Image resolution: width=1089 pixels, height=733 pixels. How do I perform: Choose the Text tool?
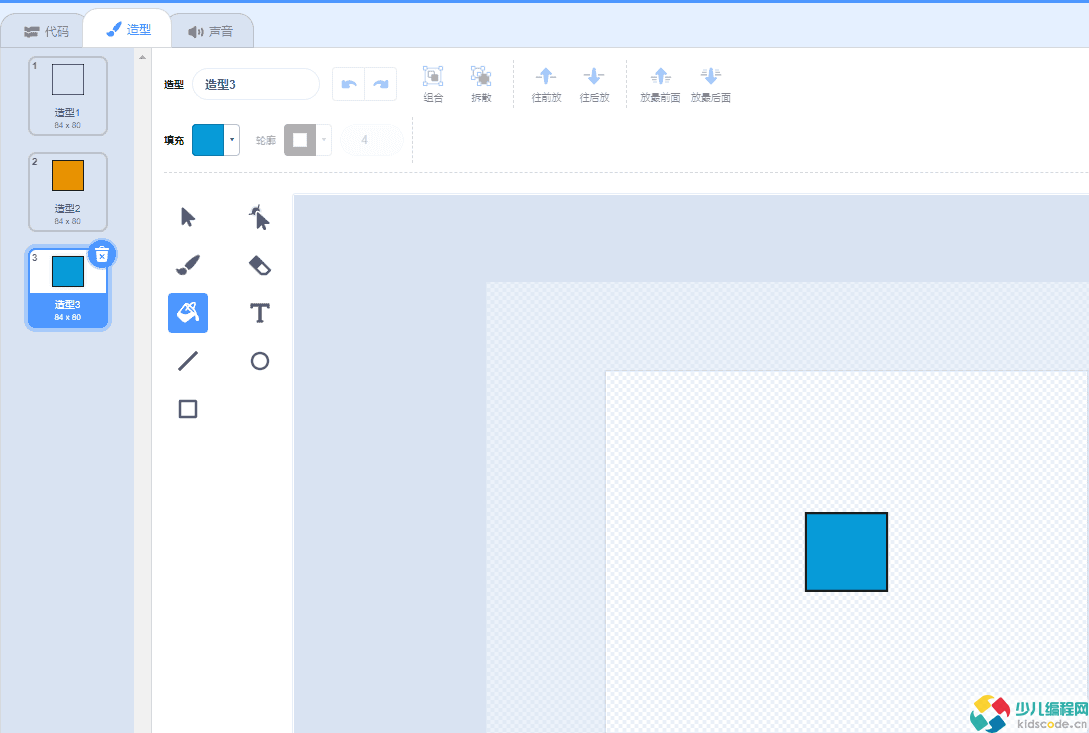click(259, 313)
